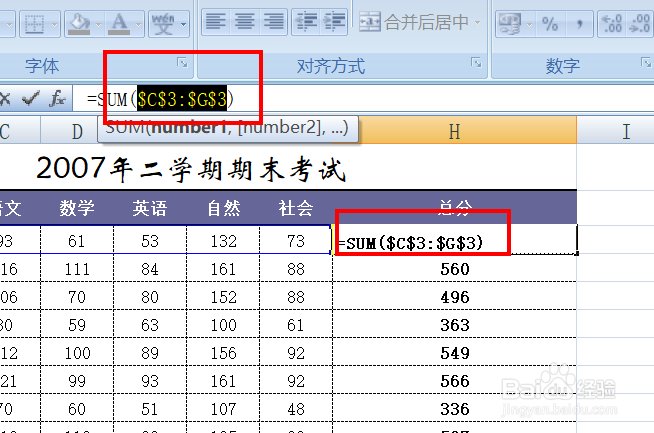Open the phonetic guide dropdown arrow
Image resolution: width=654 pixels, height=433 pixels.
184,25
